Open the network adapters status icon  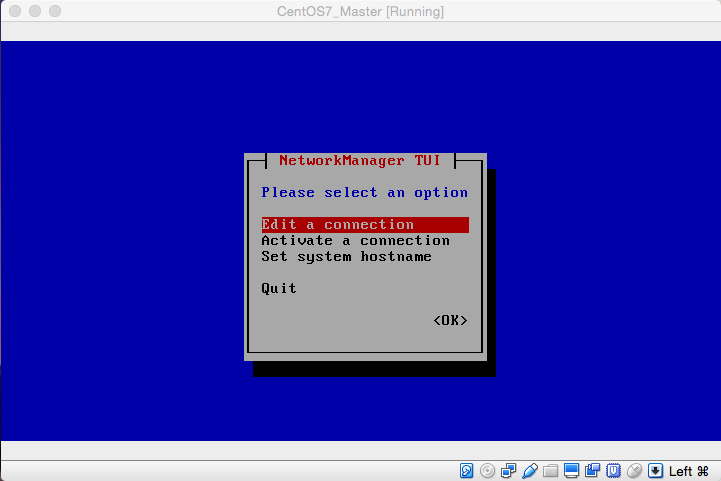[x=509, y=470]
